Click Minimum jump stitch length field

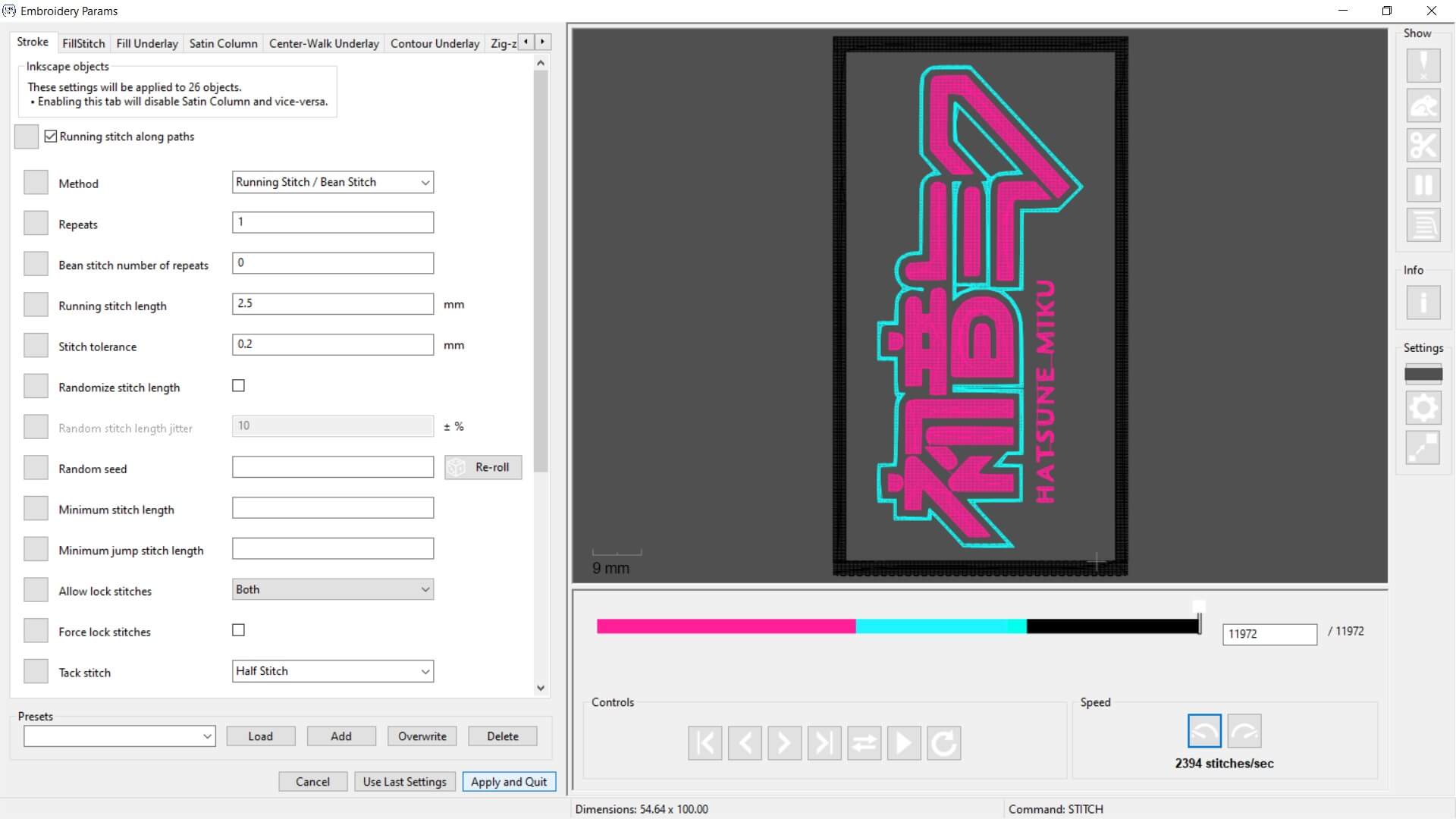coord(333,548)
